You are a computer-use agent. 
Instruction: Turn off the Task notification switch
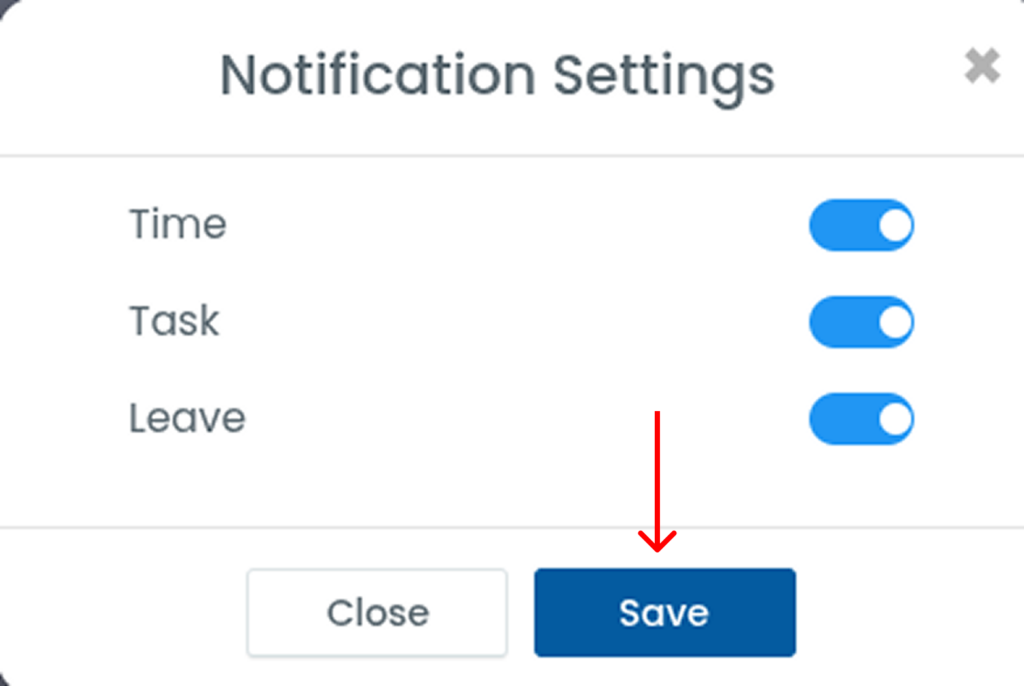tap(861, 322)
